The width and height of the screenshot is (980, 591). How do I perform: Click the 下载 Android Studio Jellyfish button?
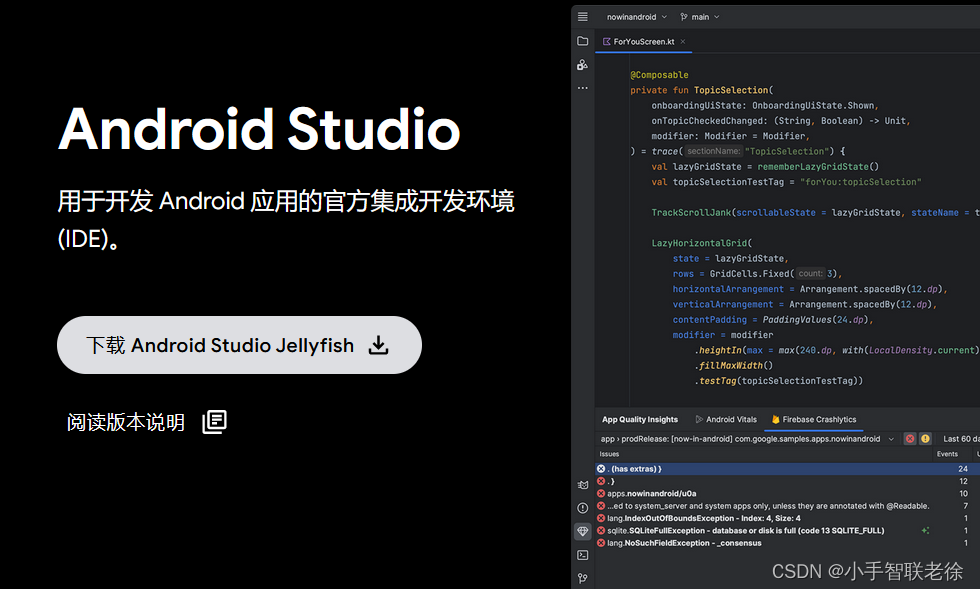tap(239, 345)
